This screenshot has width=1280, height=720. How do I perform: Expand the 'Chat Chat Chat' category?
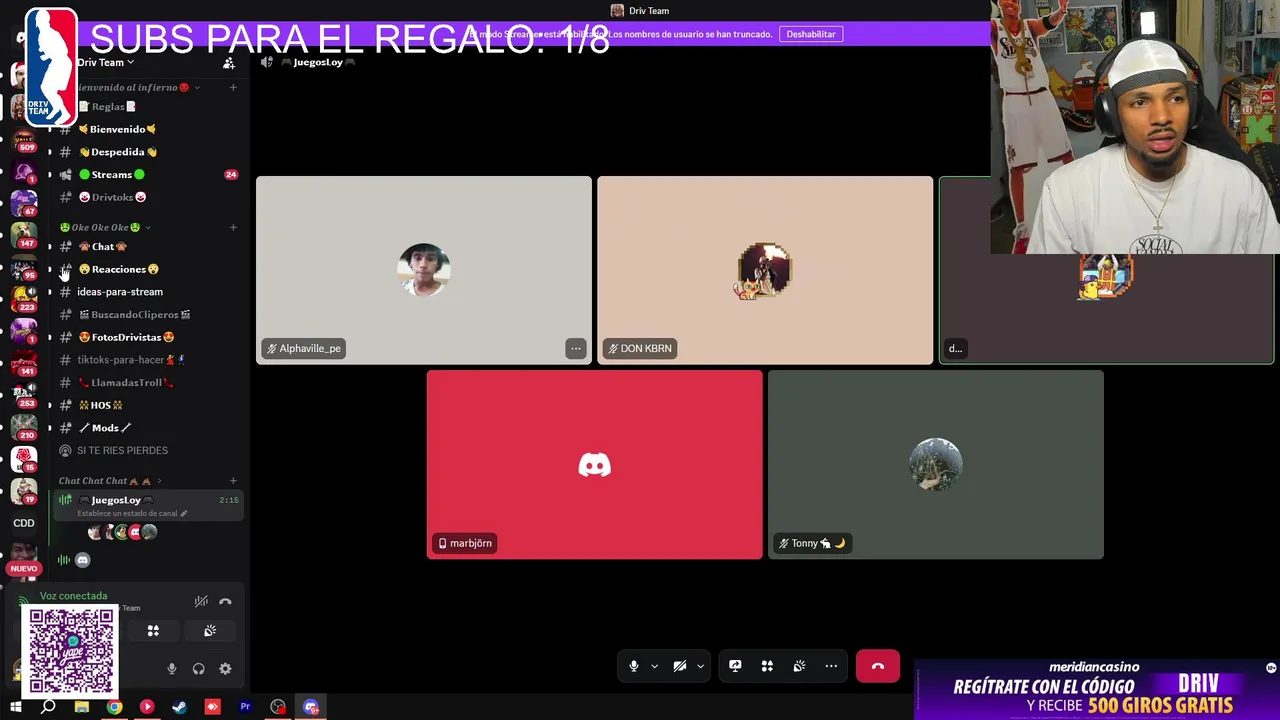[110, 481]
